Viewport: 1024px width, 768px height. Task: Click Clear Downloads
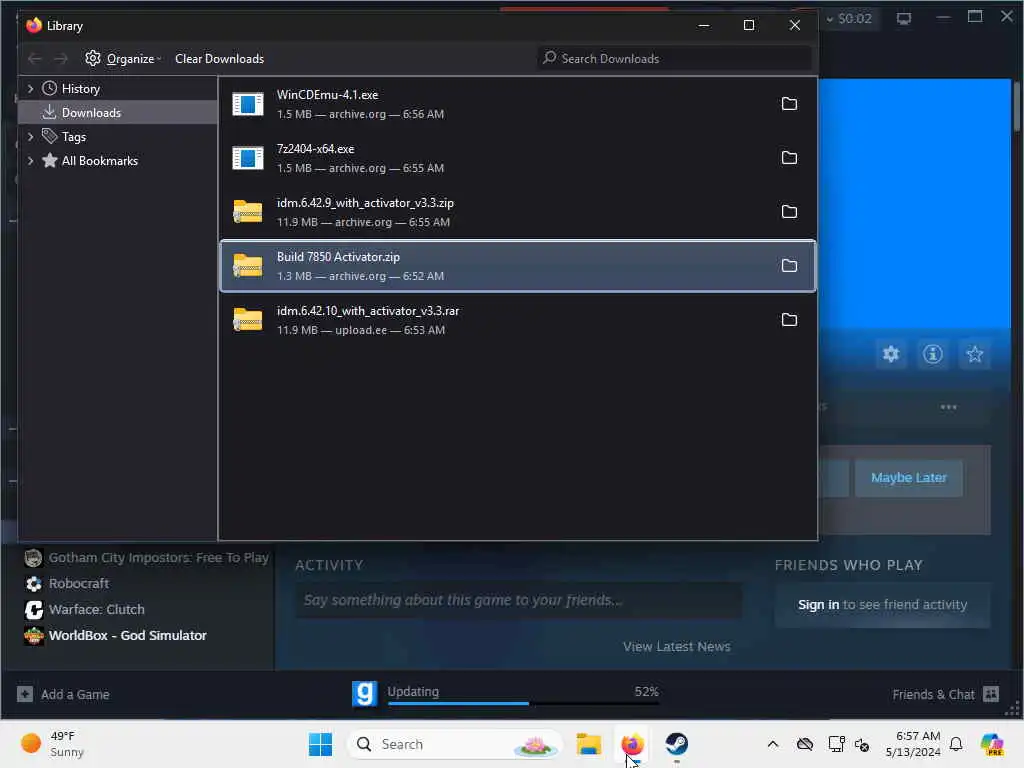point(219,59)
